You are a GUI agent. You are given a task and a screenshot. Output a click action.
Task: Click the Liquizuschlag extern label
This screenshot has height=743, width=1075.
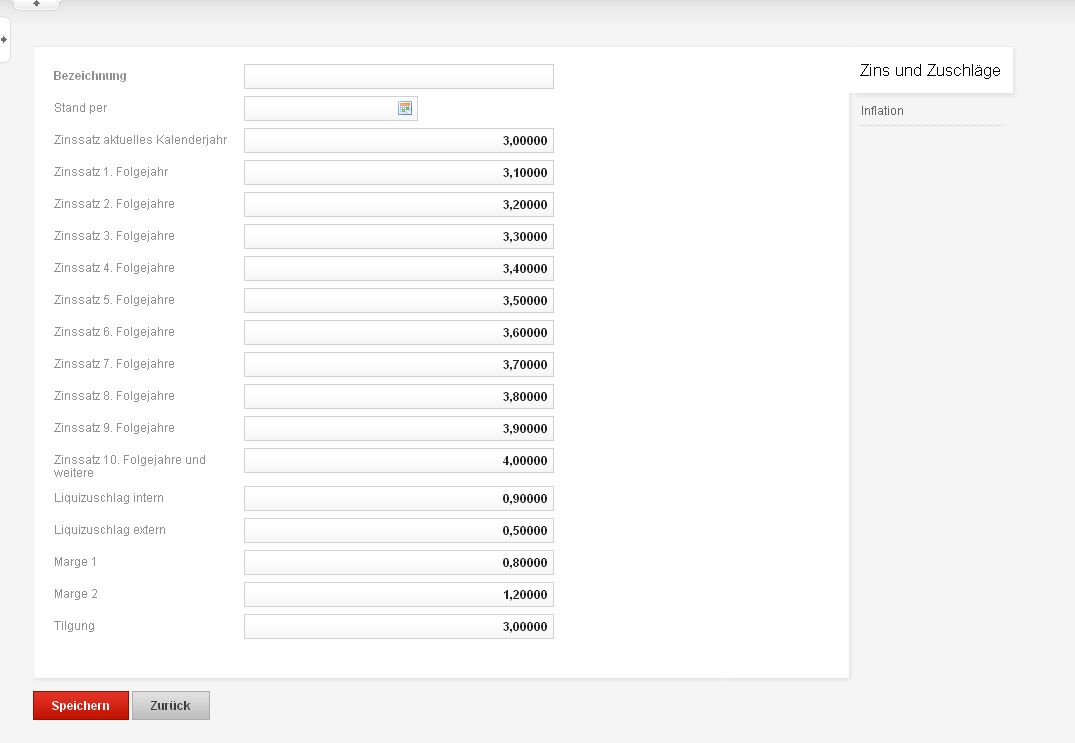click(110, 530)
